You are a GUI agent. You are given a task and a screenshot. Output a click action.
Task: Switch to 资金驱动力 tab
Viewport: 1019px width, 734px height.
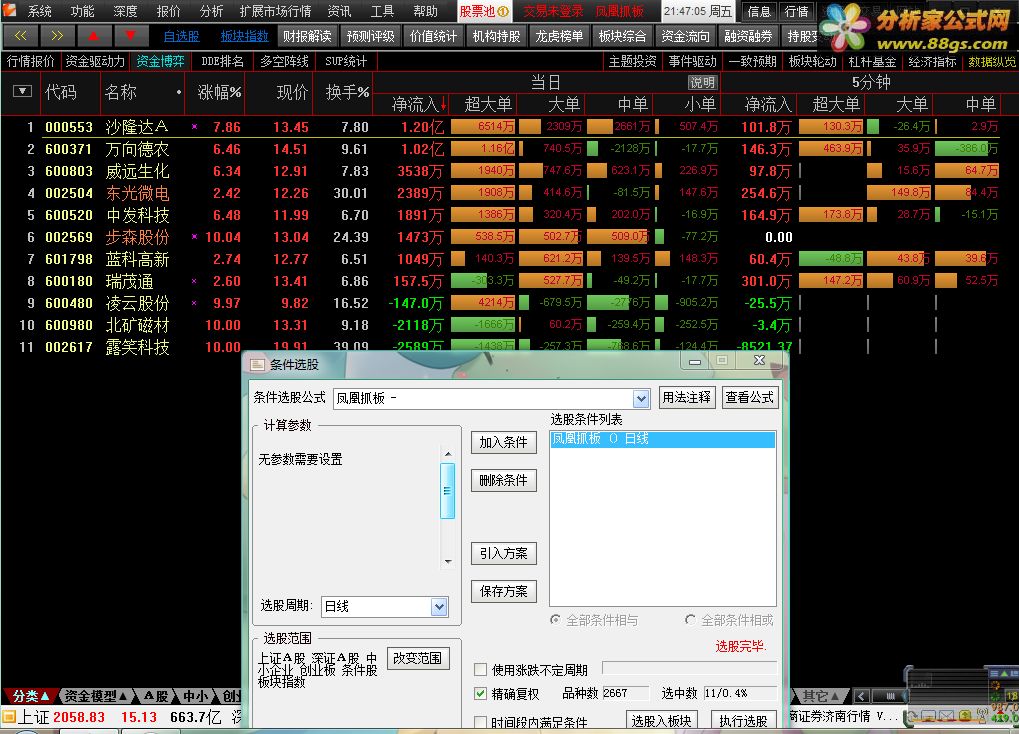[x=95, y=62]
